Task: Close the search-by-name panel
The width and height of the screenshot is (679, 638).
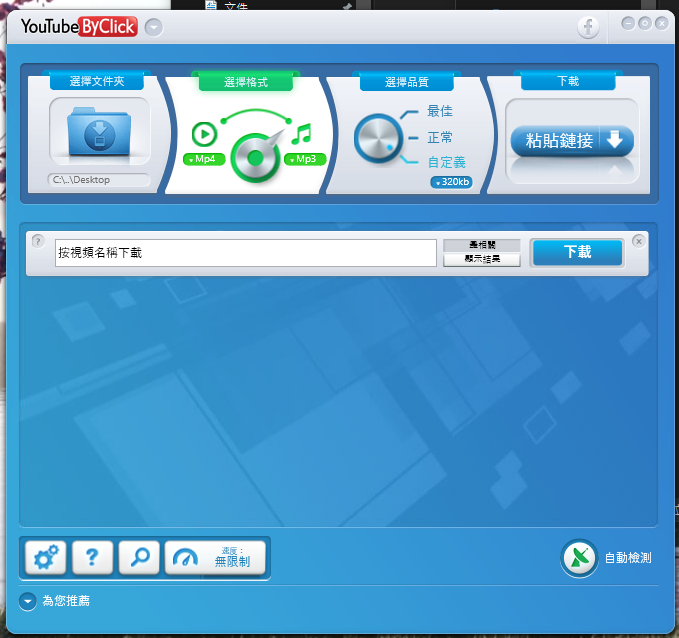Action: click(x=639, y=241)
